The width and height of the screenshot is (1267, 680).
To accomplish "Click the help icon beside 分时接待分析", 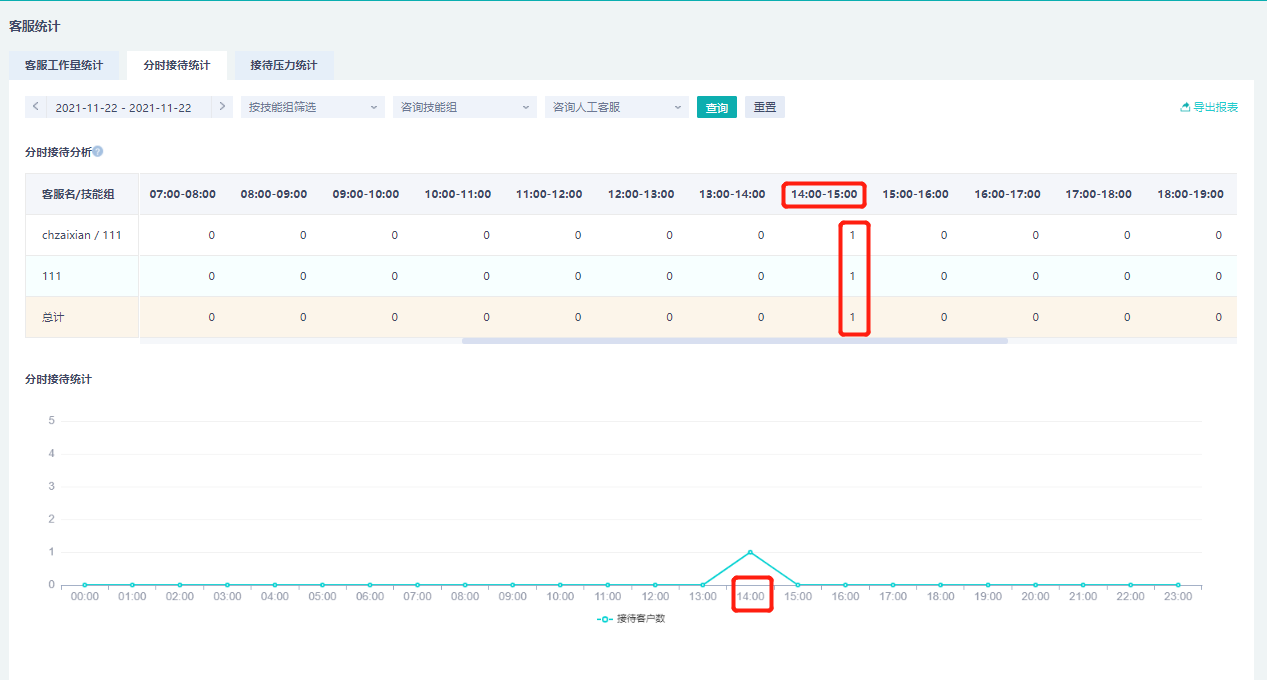I will tap(98, 152).
